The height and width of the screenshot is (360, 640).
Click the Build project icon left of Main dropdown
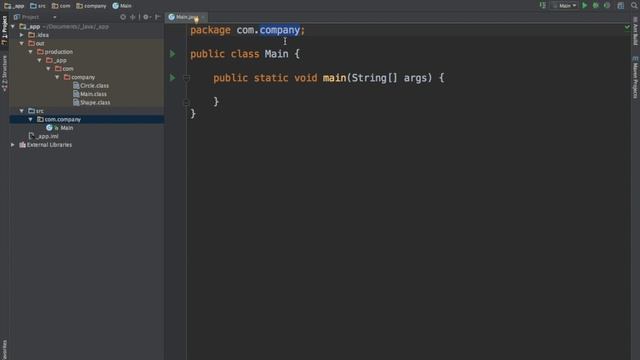click(542, 5)
